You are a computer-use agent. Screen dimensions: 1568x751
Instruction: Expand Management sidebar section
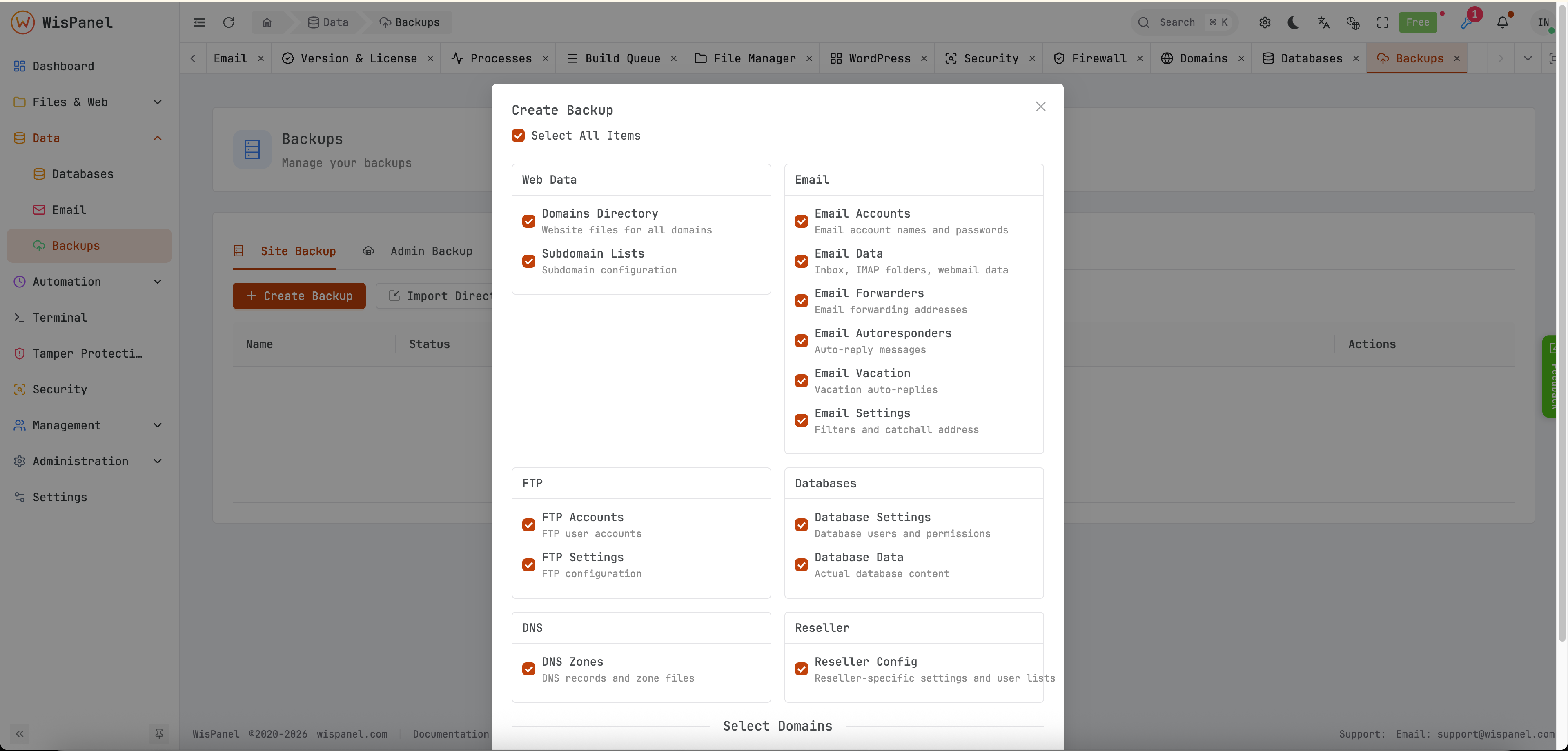89,425
